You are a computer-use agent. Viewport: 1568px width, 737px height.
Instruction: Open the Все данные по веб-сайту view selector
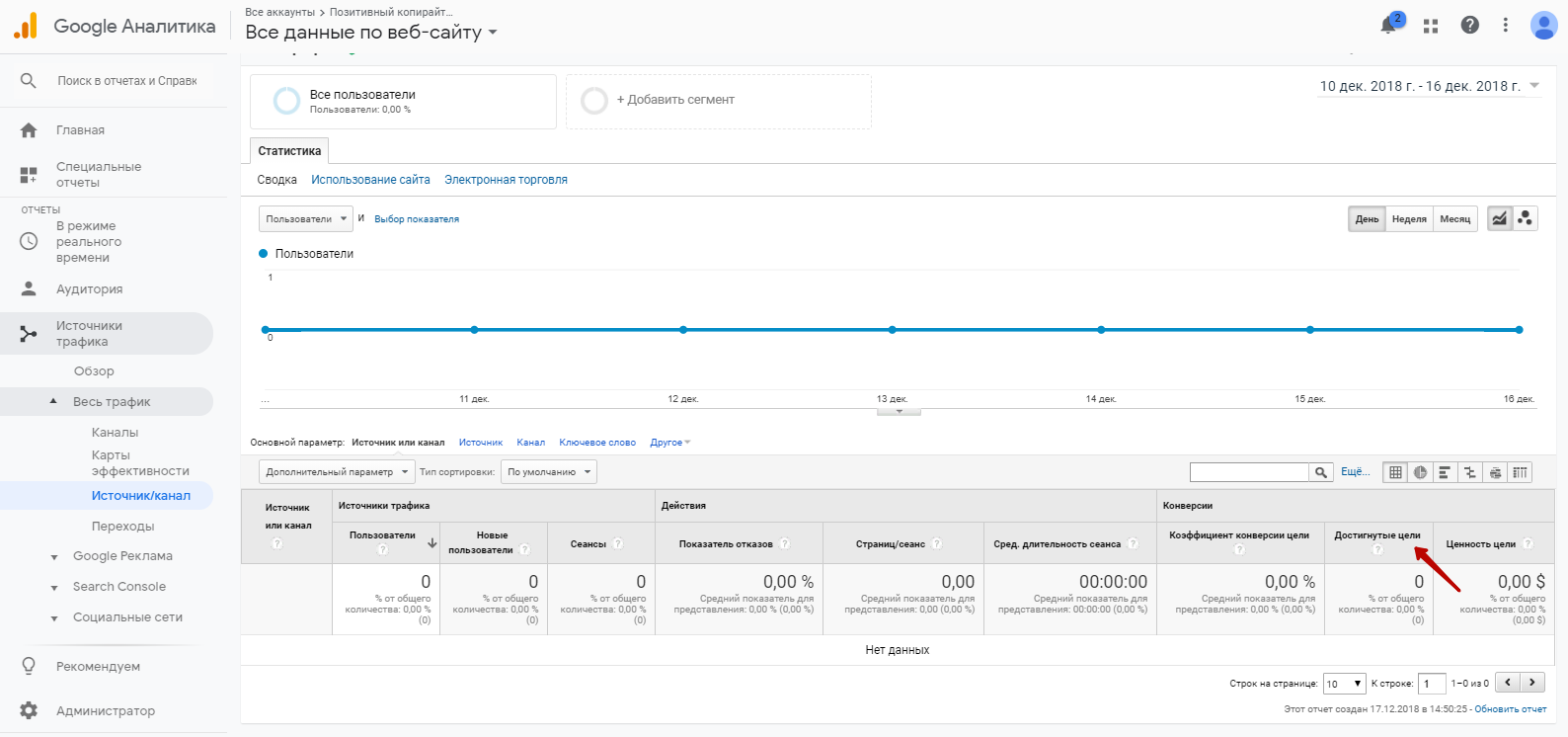click(x=371, y=32)
